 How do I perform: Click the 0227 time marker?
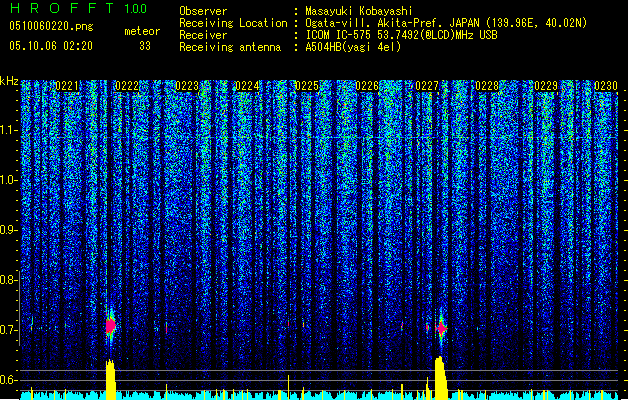point(427,86)
